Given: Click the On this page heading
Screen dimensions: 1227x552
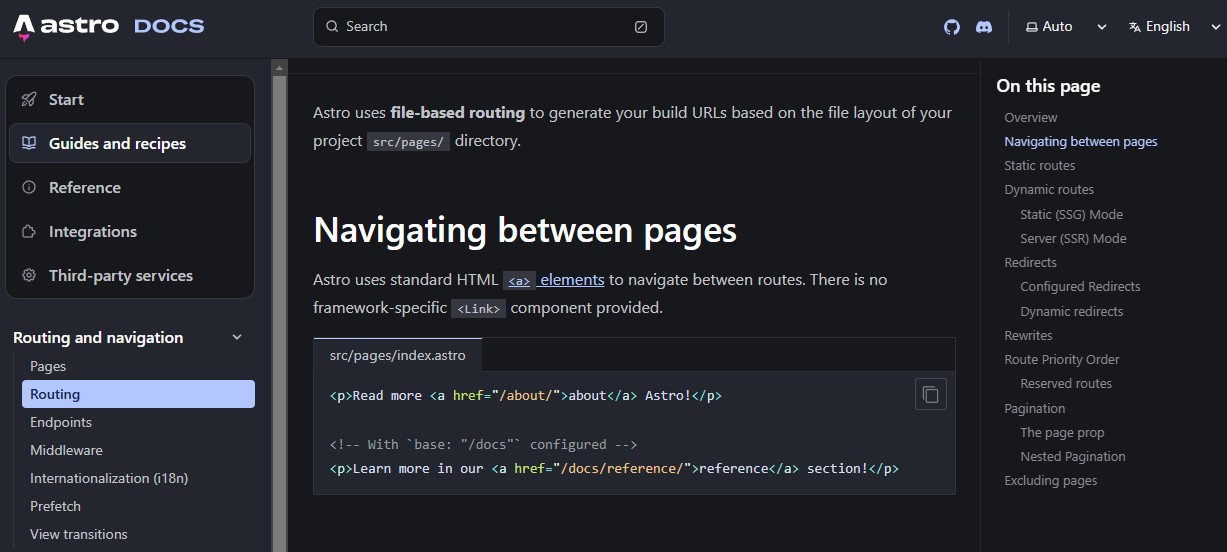Looking at the screenshot, I should [1048, 86].
